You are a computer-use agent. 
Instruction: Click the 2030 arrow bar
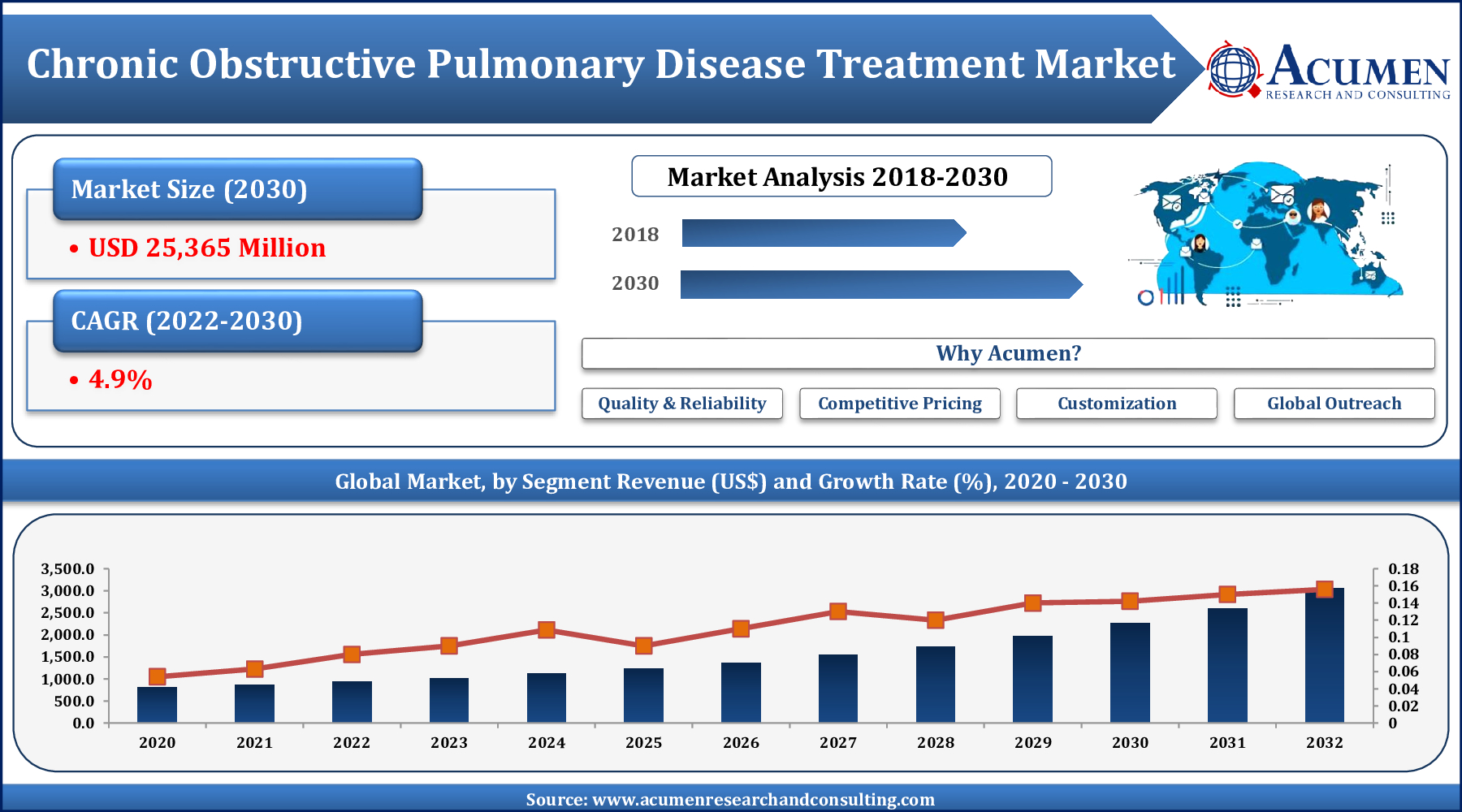point(880,284)
